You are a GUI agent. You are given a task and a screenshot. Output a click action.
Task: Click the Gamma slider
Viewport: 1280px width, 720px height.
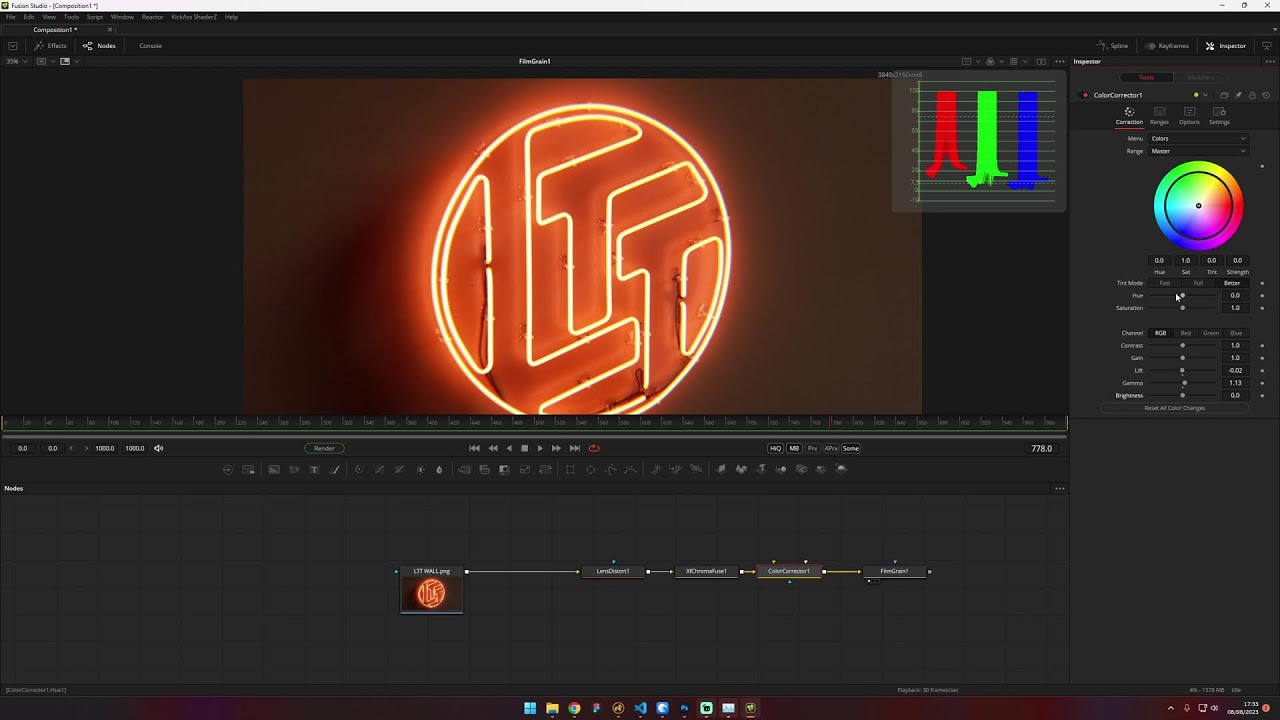click(1183, 383)
